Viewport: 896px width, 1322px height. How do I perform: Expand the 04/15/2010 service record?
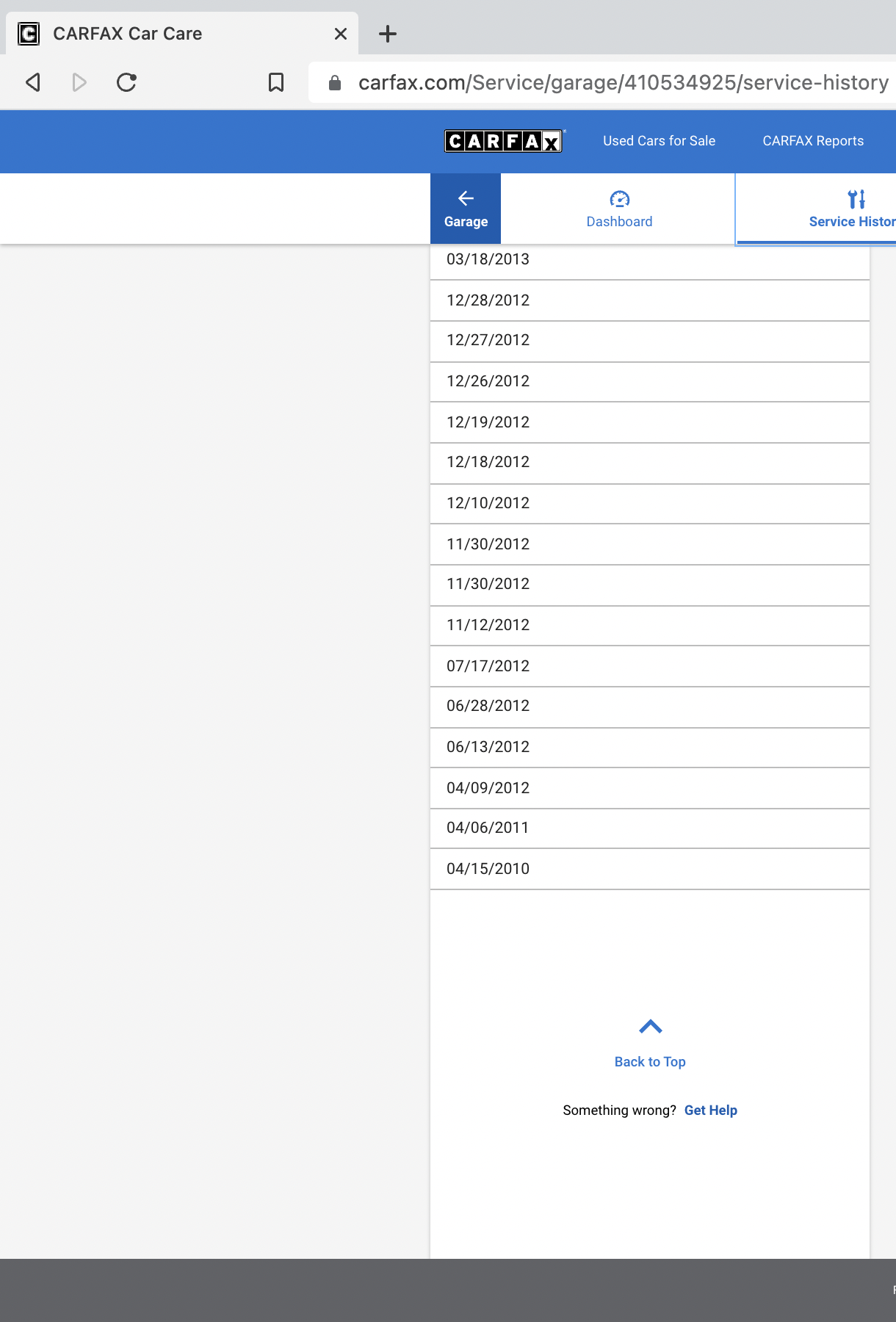point(650,869)
